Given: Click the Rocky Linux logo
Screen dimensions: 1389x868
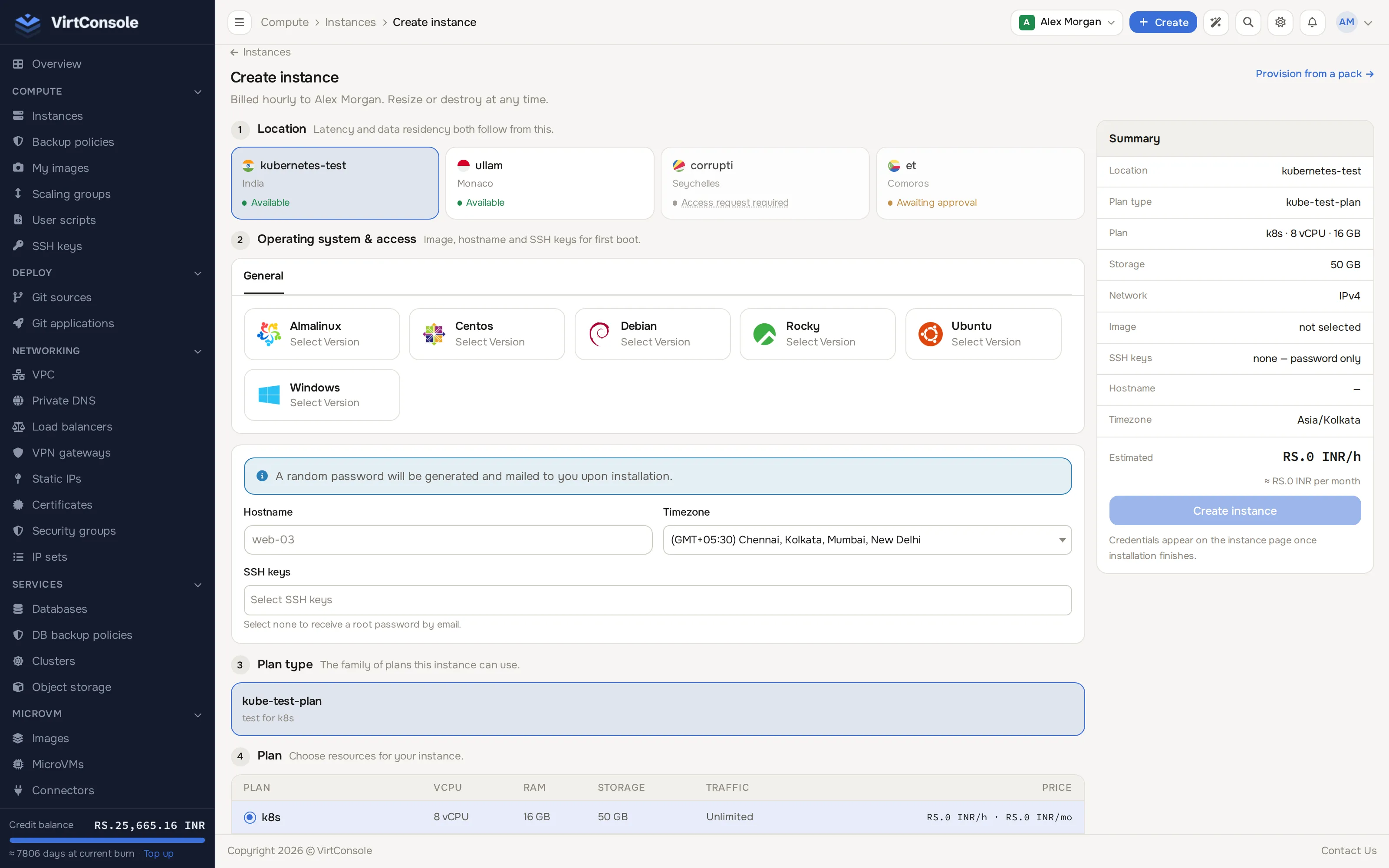Looking at the screenshot, I should tap(764, 334).
